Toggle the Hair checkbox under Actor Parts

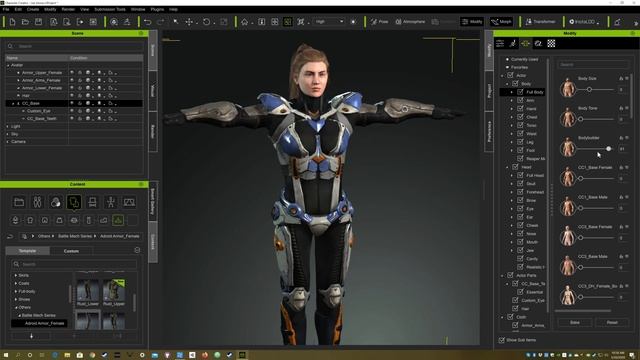pos(516,309)
